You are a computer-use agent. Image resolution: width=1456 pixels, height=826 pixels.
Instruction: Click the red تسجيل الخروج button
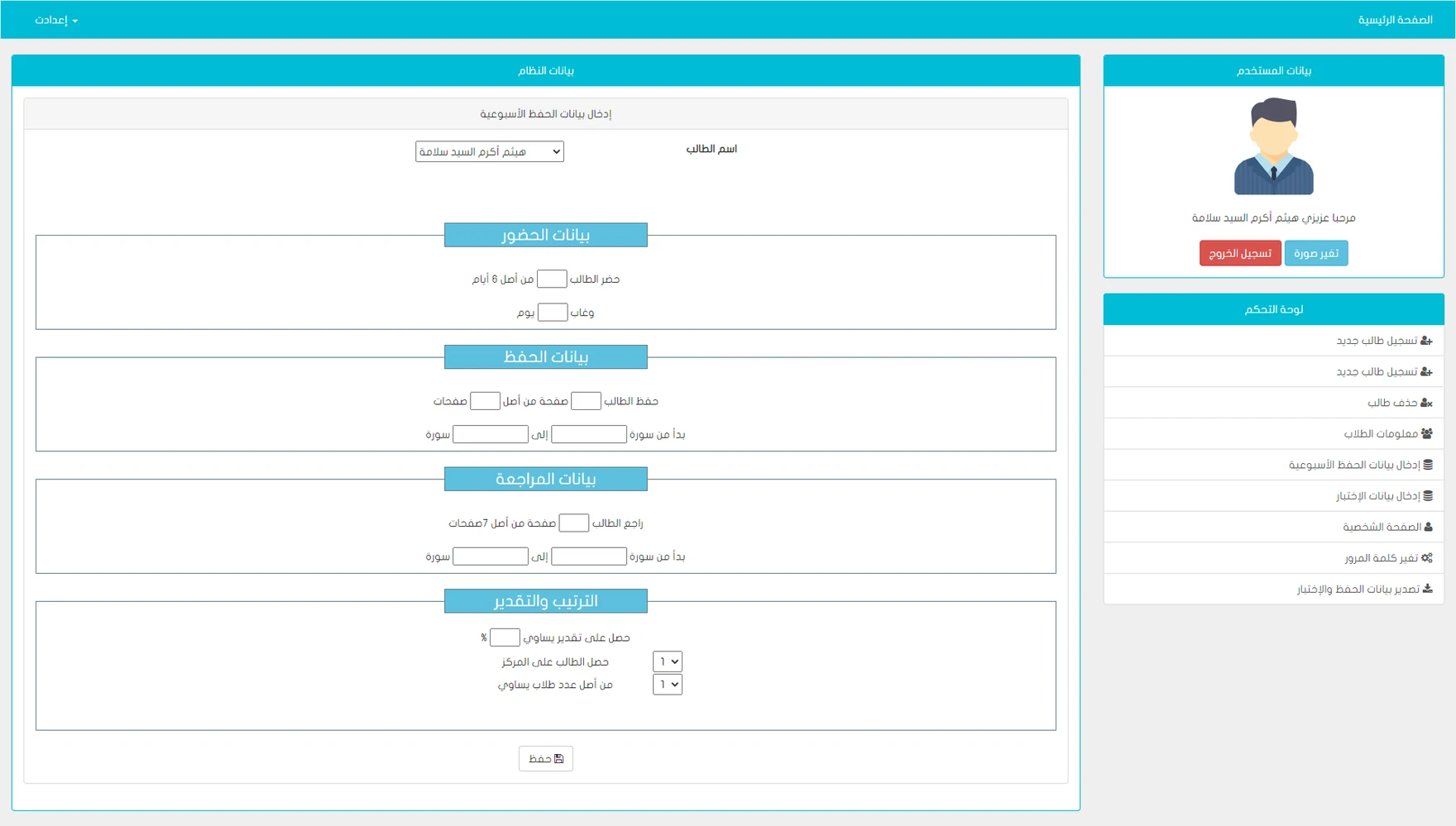click(1240, 253)
